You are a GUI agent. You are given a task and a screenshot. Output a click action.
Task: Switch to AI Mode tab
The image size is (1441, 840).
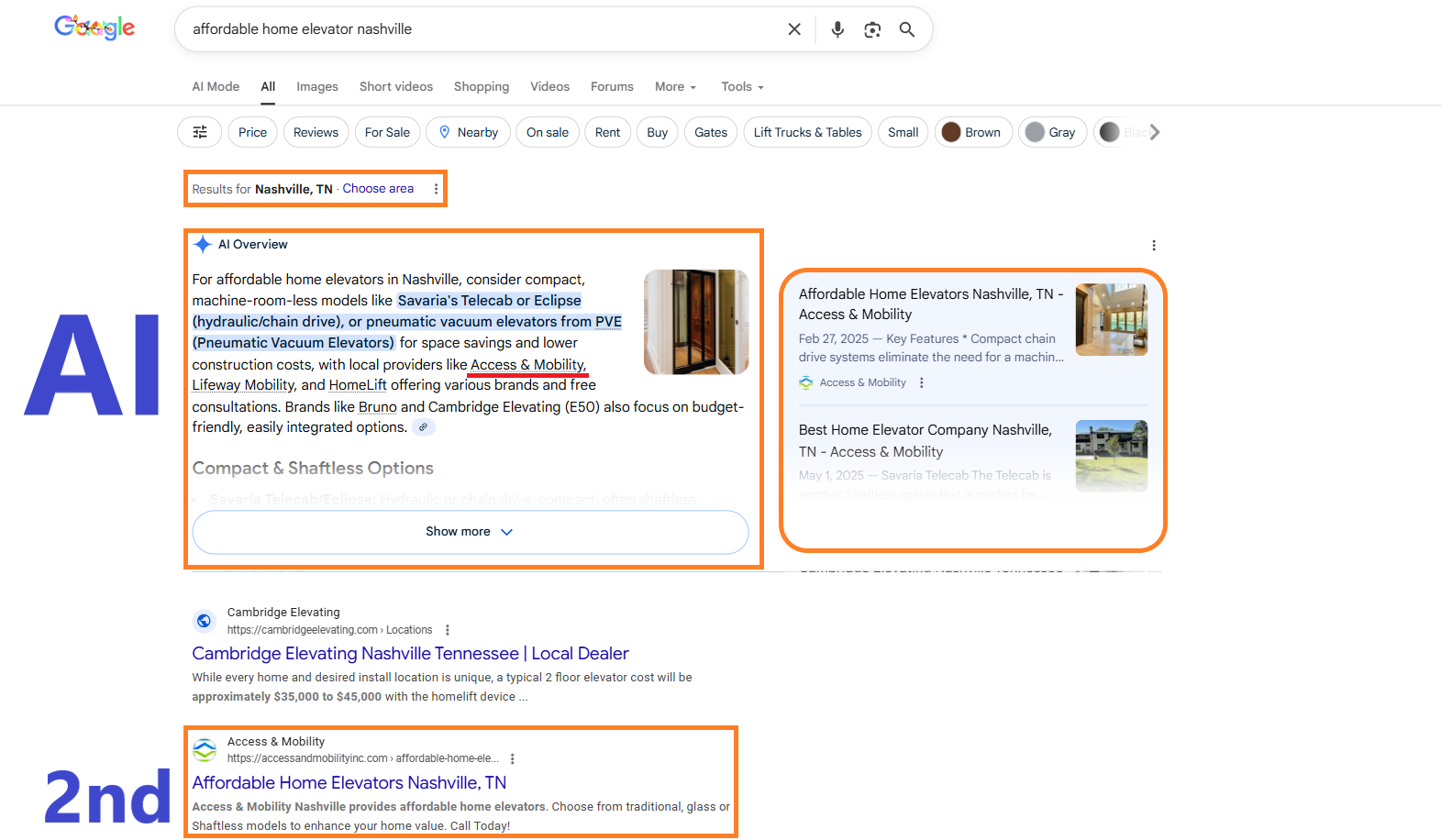click(x=216, y=86)
